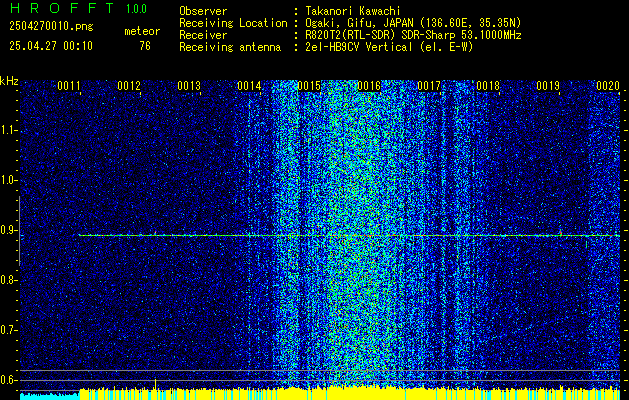Click the HROFFT title text
This screenshot has width=629, height=400.
coord(62,8)
